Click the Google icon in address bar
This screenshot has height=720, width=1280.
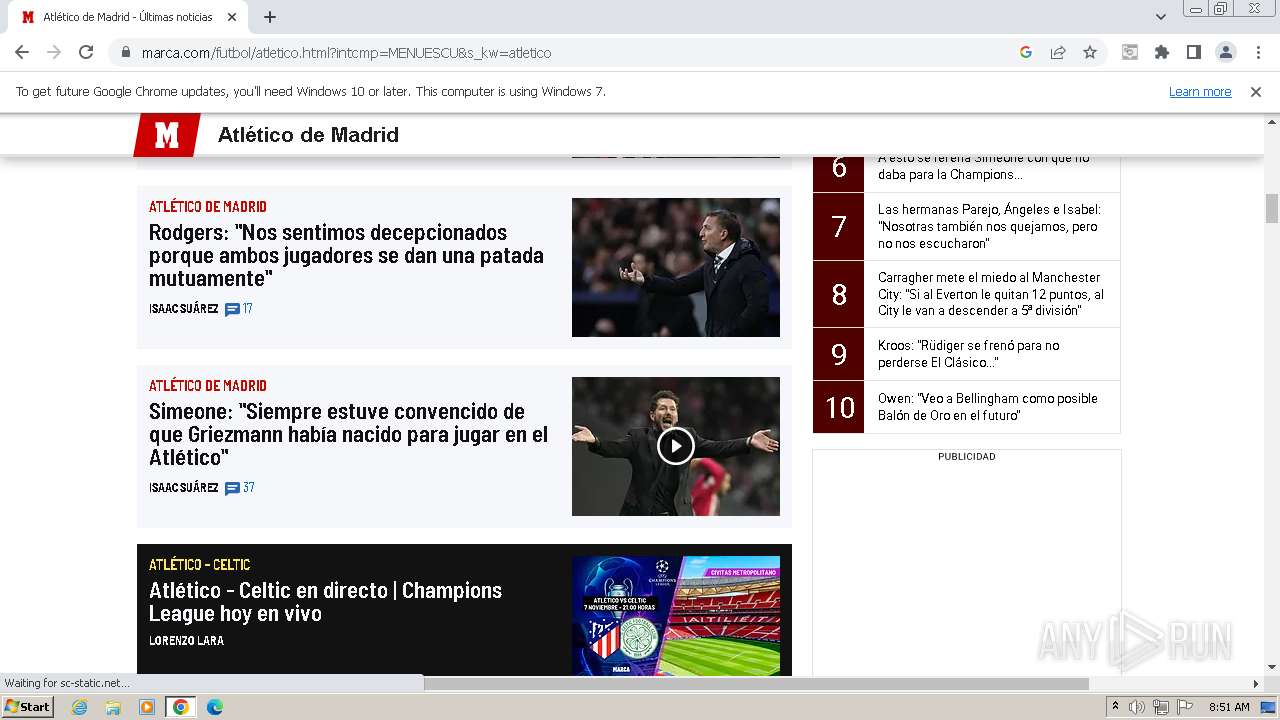[1026, 52]
